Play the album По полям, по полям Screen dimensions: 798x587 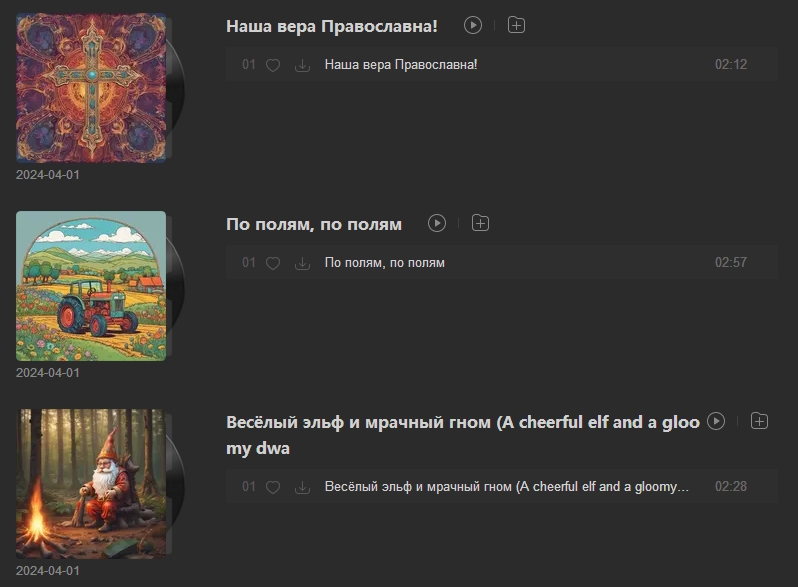437,223
